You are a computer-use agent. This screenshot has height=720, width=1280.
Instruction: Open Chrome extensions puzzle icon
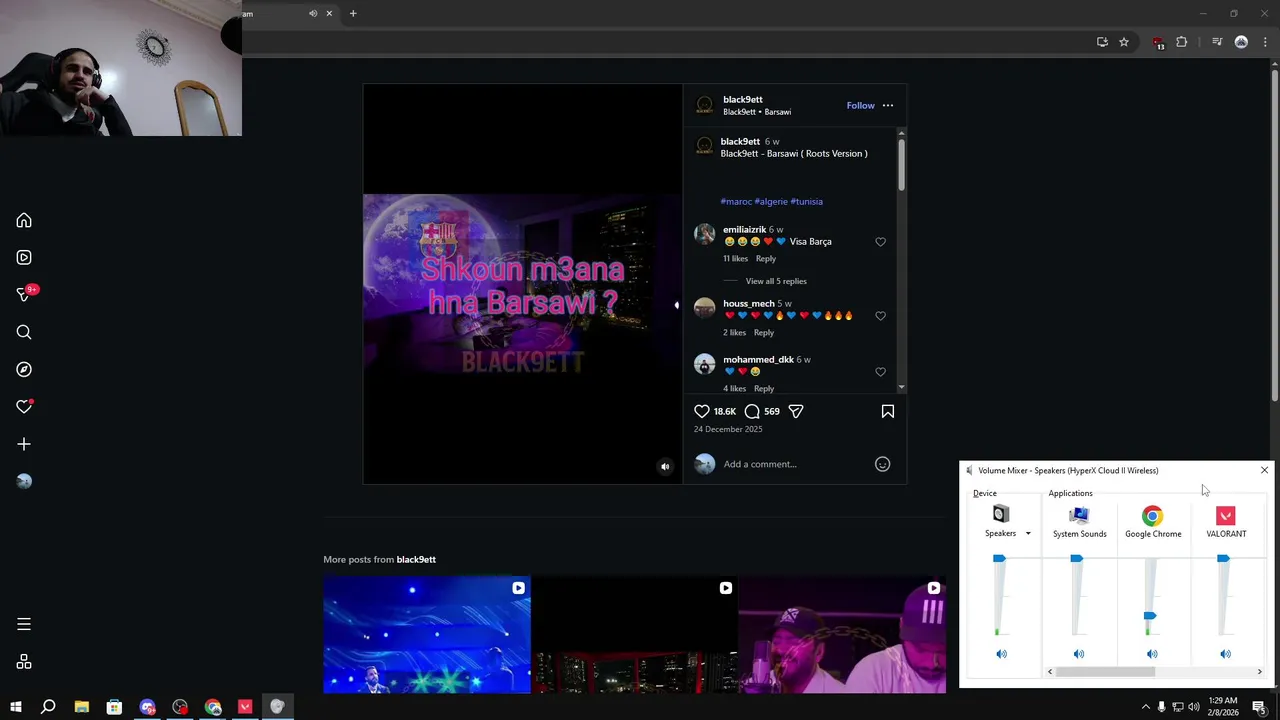(x=1181, y=42)
